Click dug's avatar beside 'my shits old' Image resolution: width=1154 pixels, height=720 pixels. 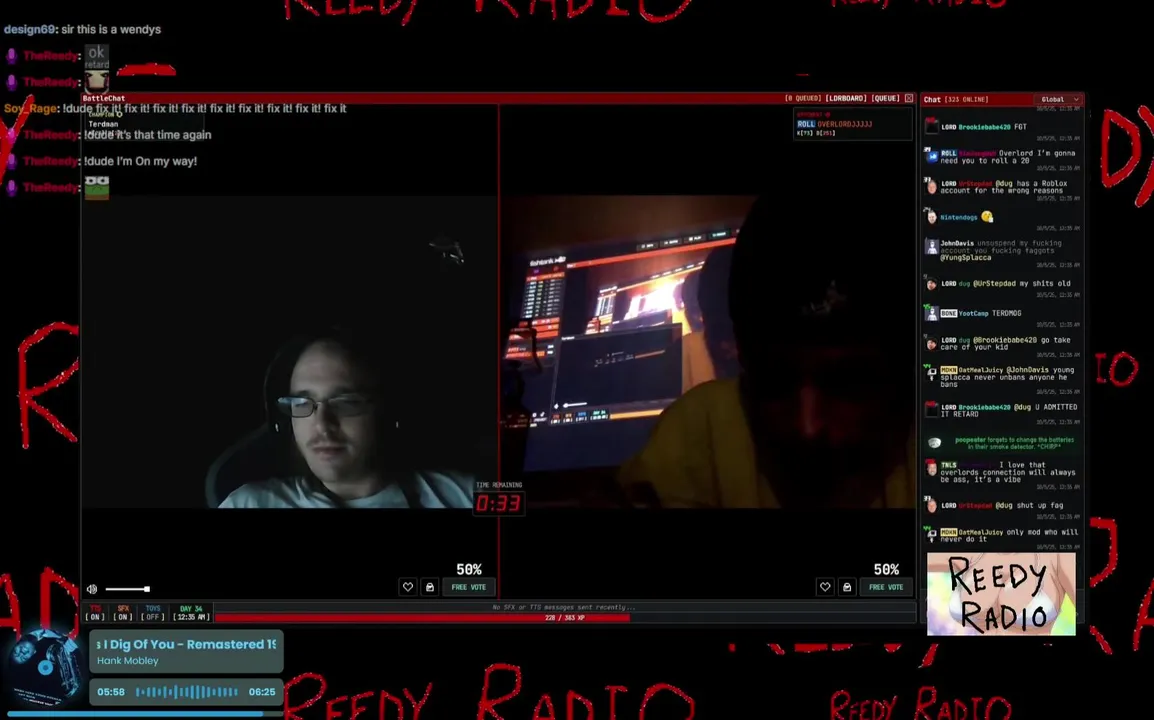932,283
